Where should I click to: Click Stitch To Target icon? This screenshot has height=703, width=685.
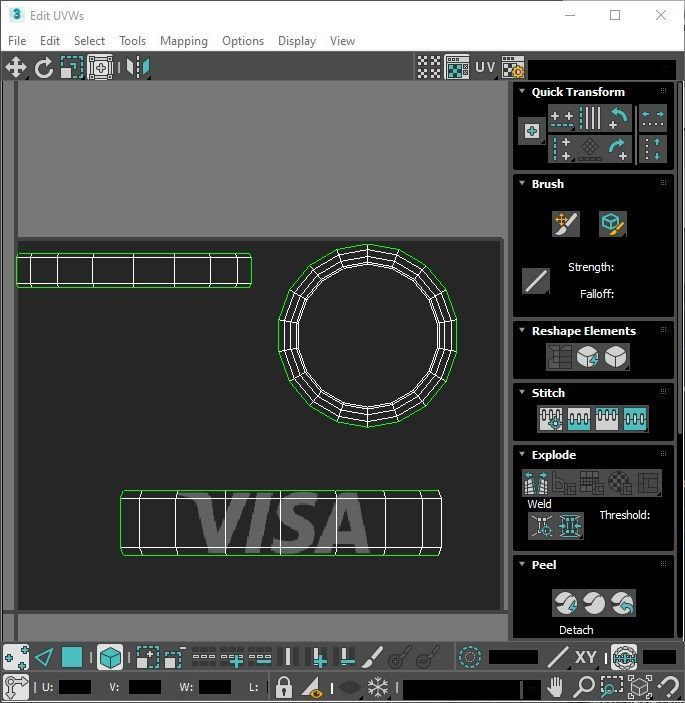(551, 419)
